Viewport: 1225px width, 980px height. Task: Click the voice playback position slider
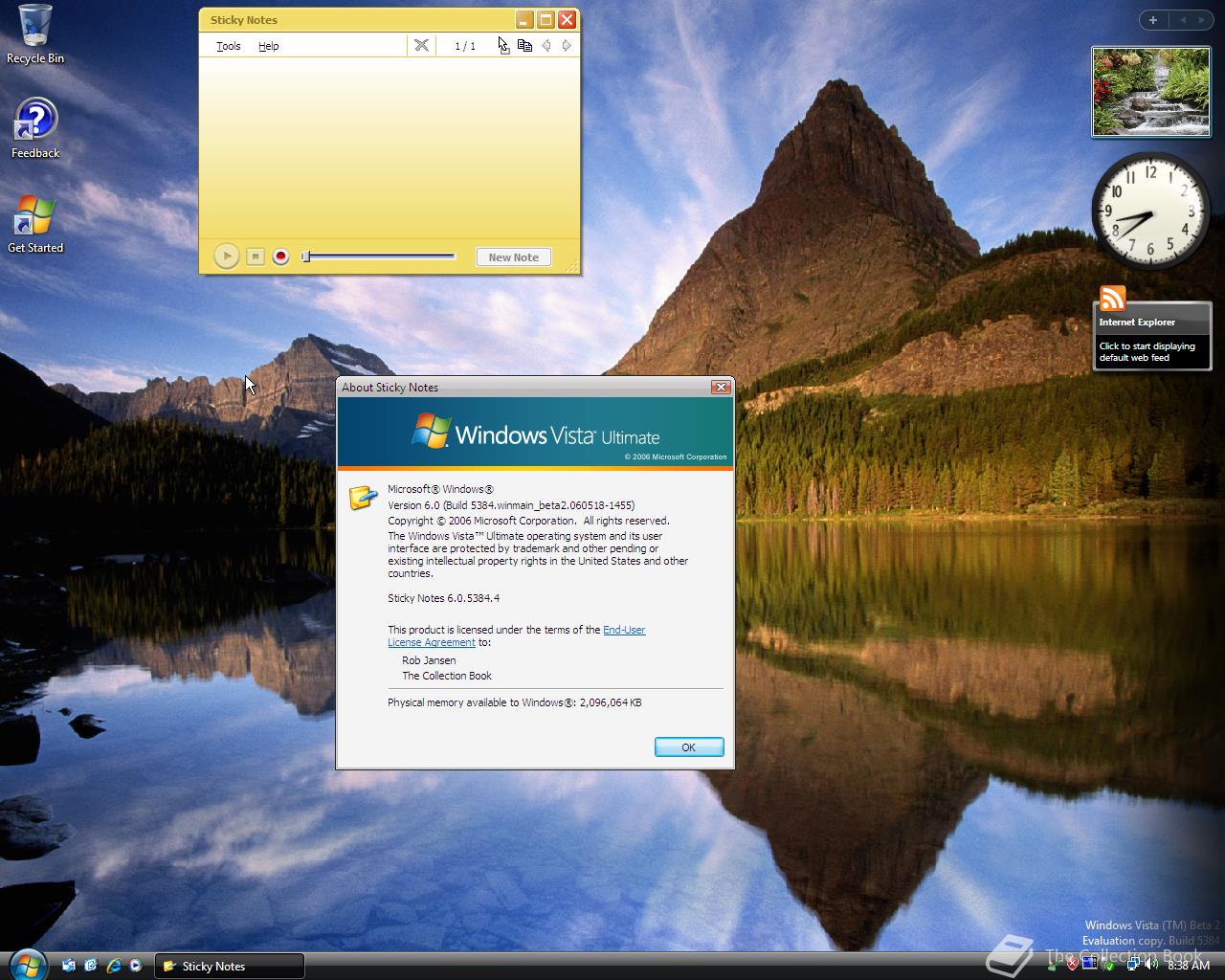click(379, 256)
